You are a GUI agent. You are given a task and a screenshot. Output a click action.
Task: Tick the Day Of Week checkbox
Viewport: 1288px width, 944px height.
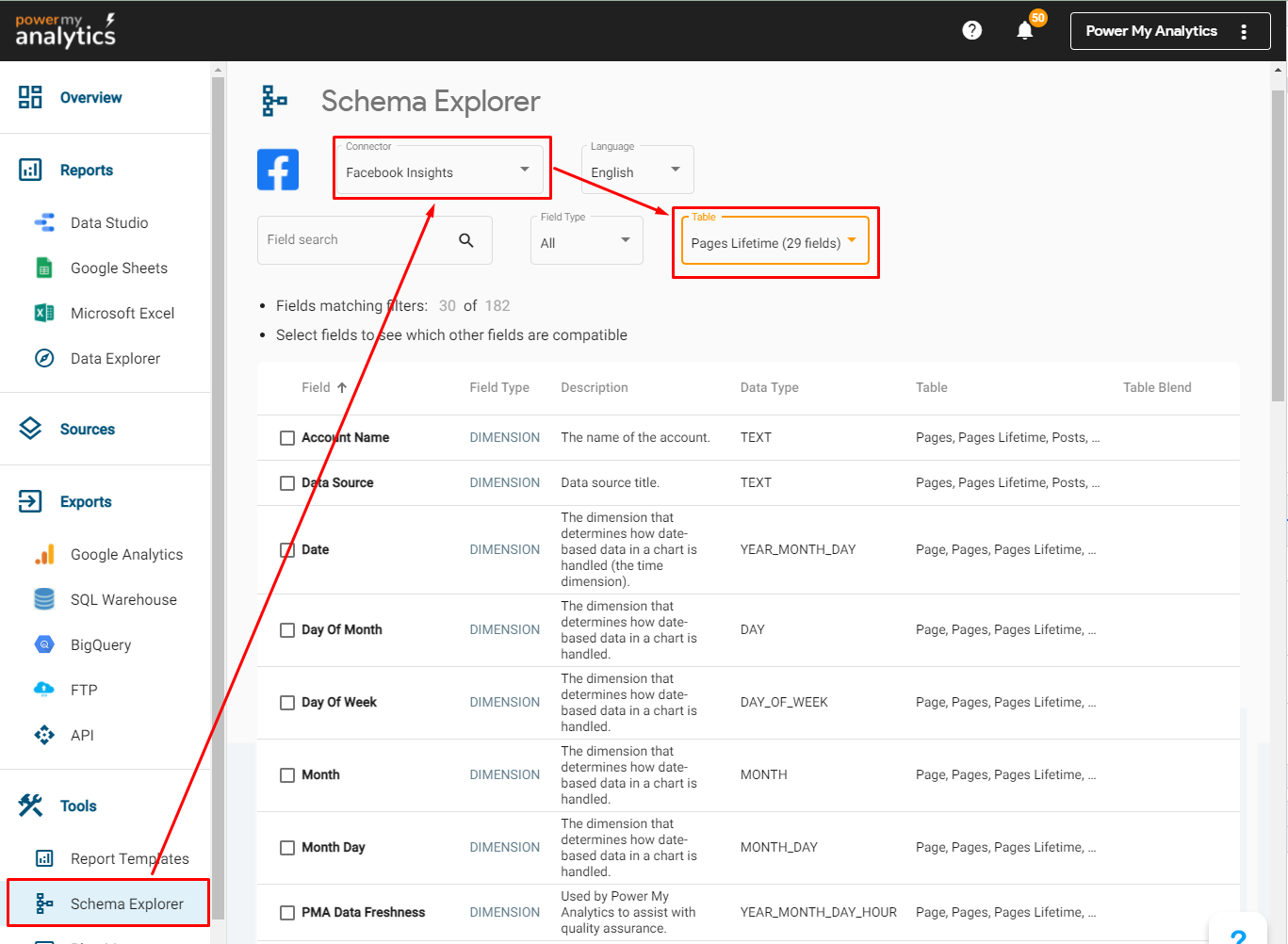(287, 703)
